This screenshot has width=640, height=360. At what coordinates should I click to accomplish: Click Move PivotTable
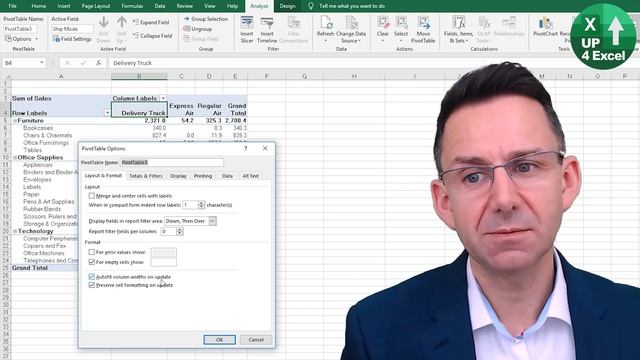coord(423,29)
